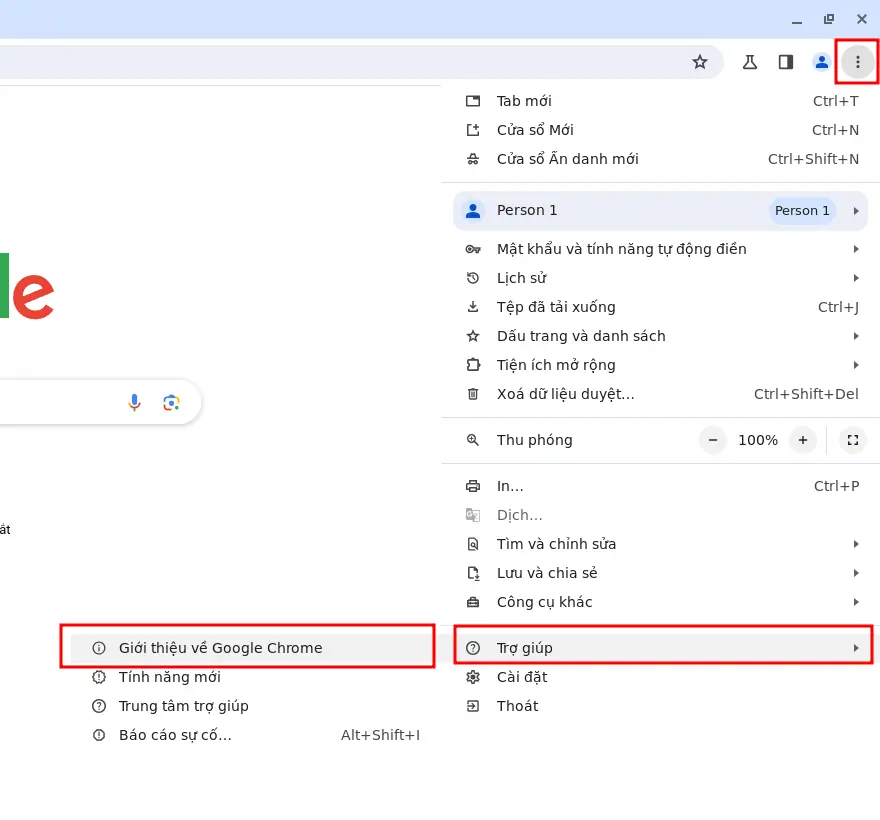Viewport: 880px width, 820px height.
Task: Select Xoá dữ liệu duyệt... menu item
Action: point(661,394)
